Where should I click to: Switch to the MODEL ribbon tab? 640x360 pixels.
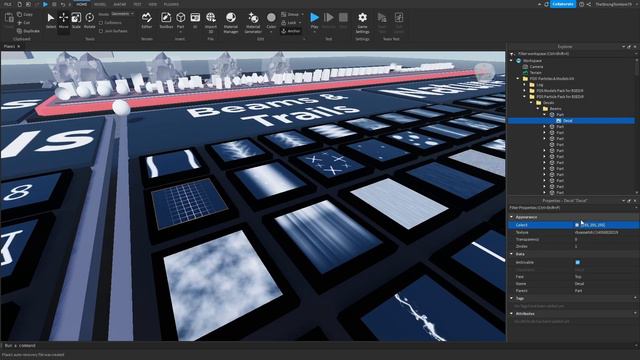click(100, 4)
